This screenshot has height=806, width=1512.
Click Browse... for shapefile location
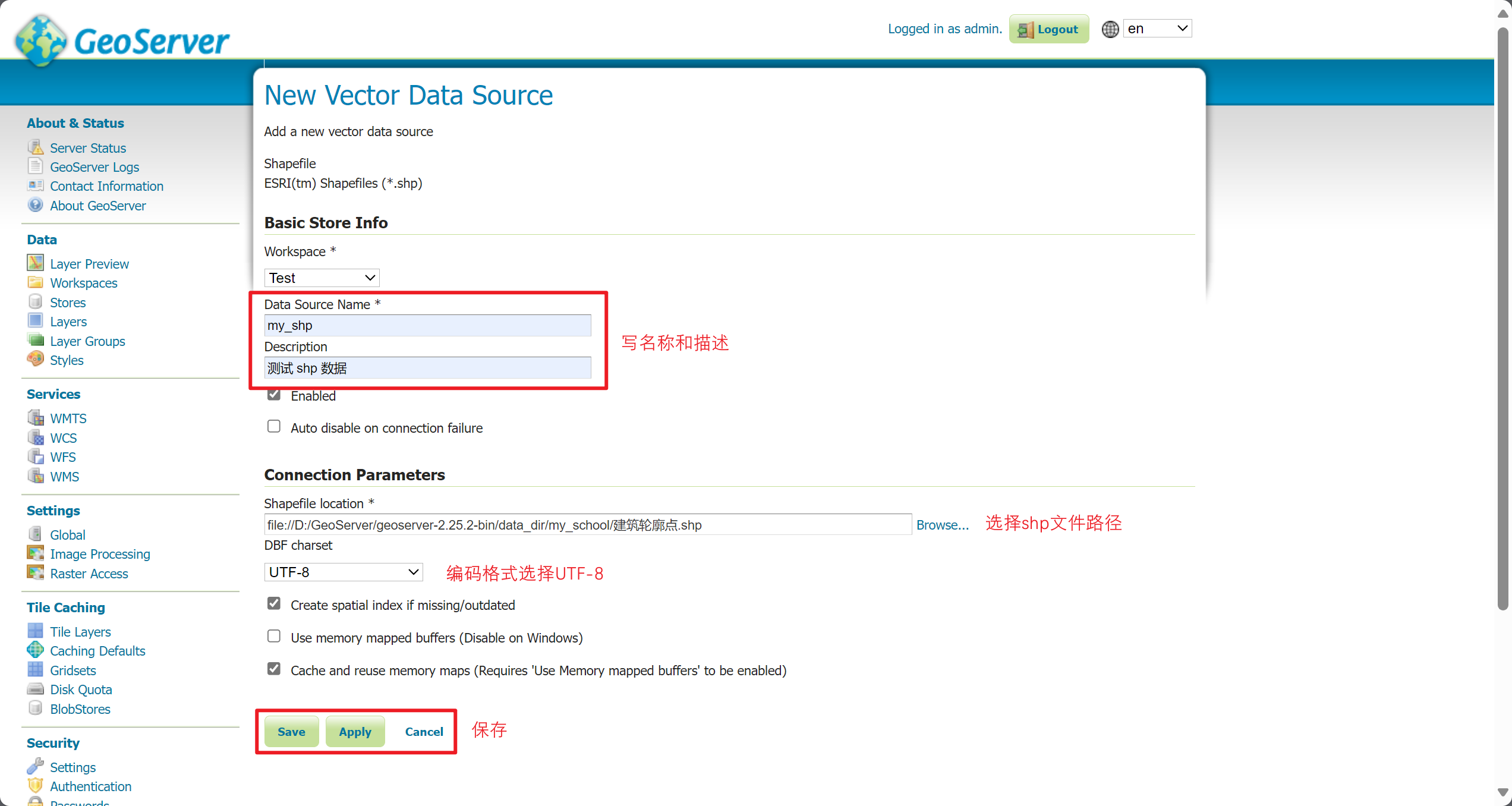pos(943,525)
